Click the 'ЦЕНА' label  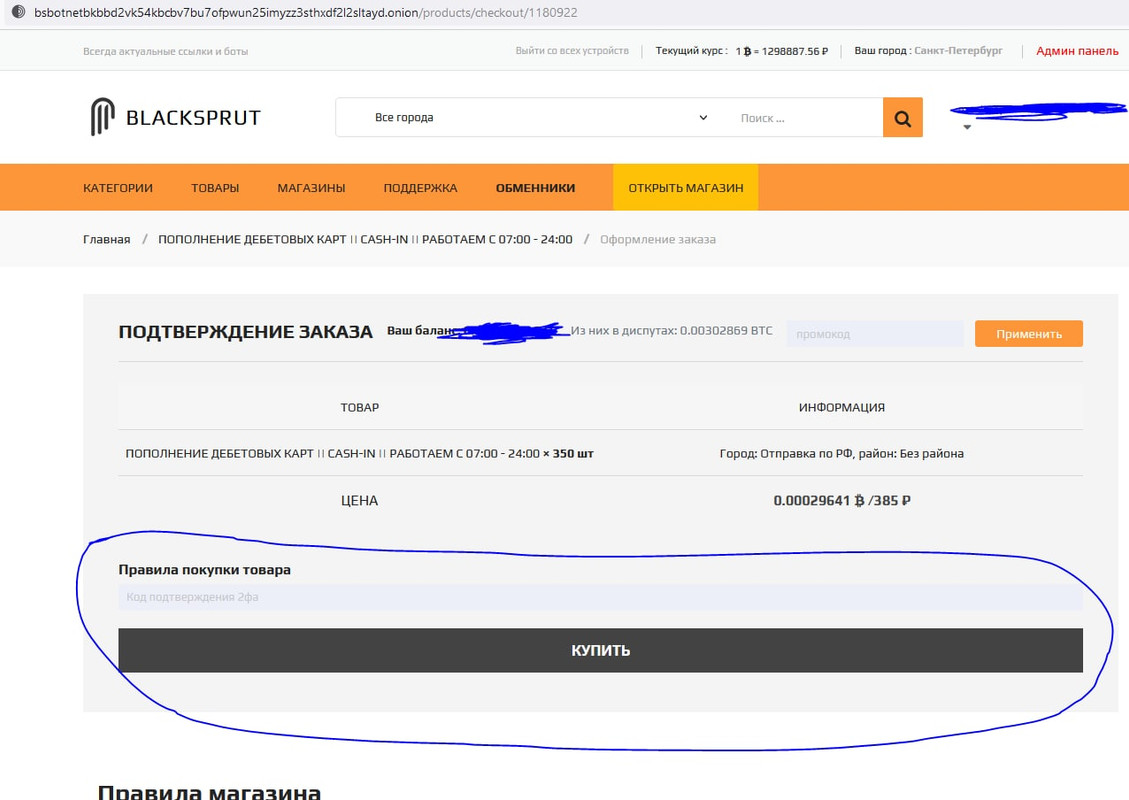click(359, 500)
